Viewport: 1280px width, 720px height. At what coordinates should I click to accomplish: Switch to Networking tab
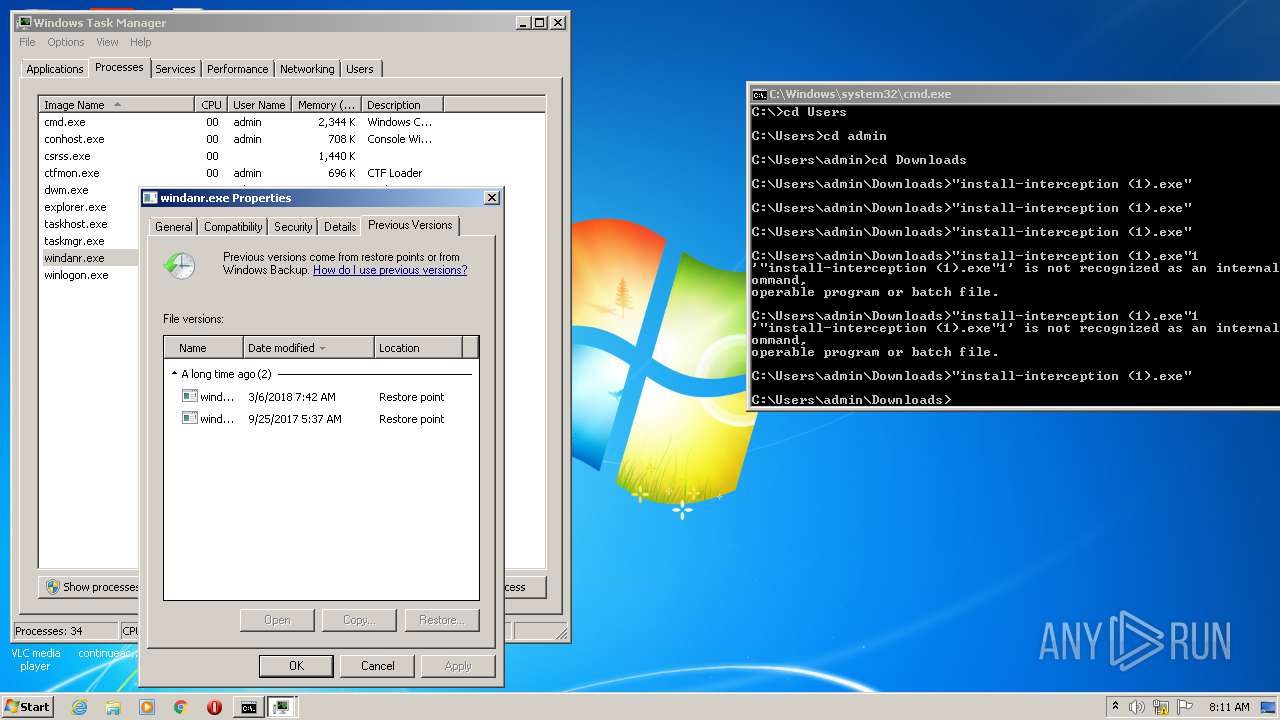pyautogui.click(x=307, y=69)
